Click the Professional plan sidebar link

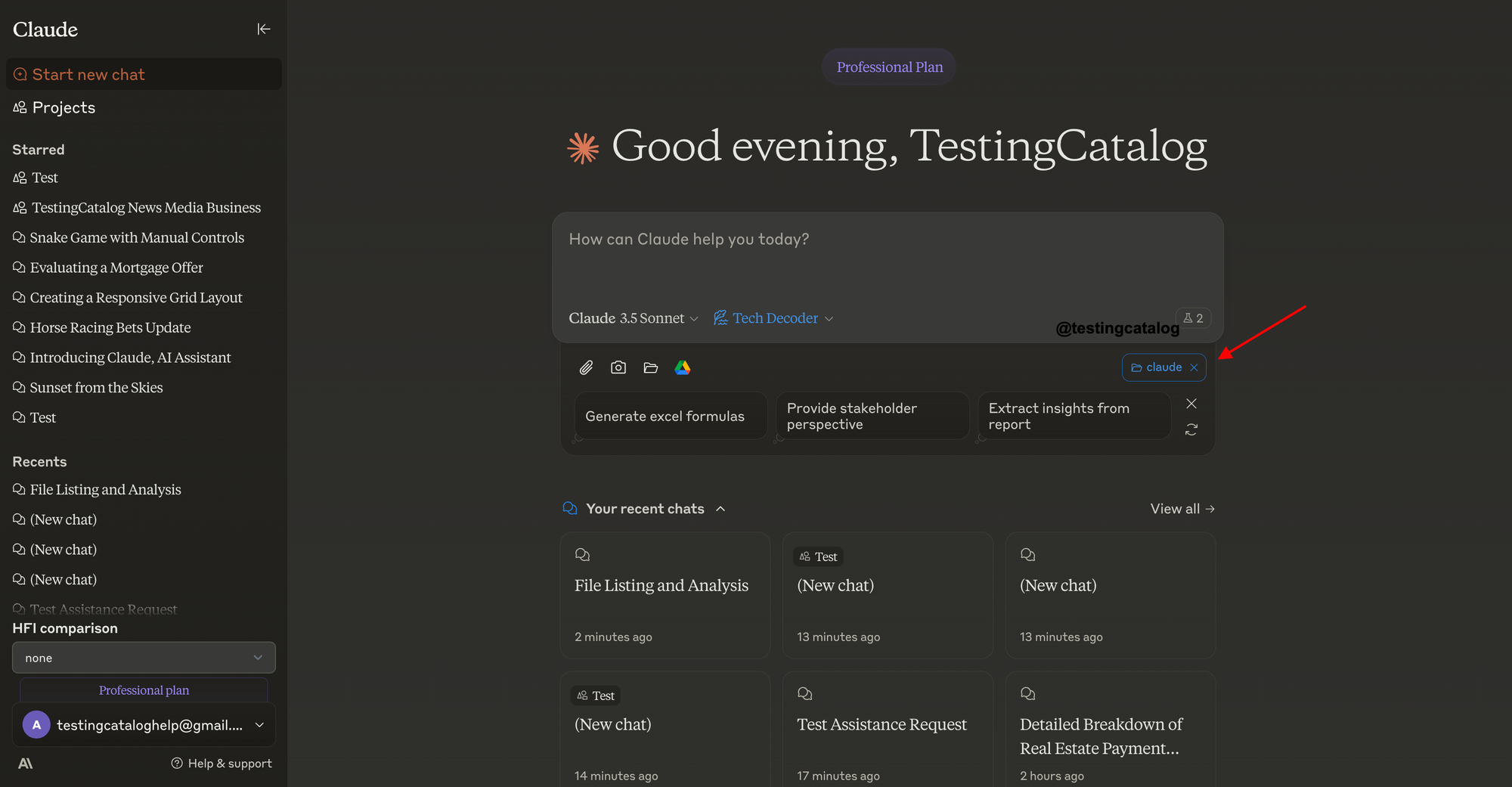(144, 690)
